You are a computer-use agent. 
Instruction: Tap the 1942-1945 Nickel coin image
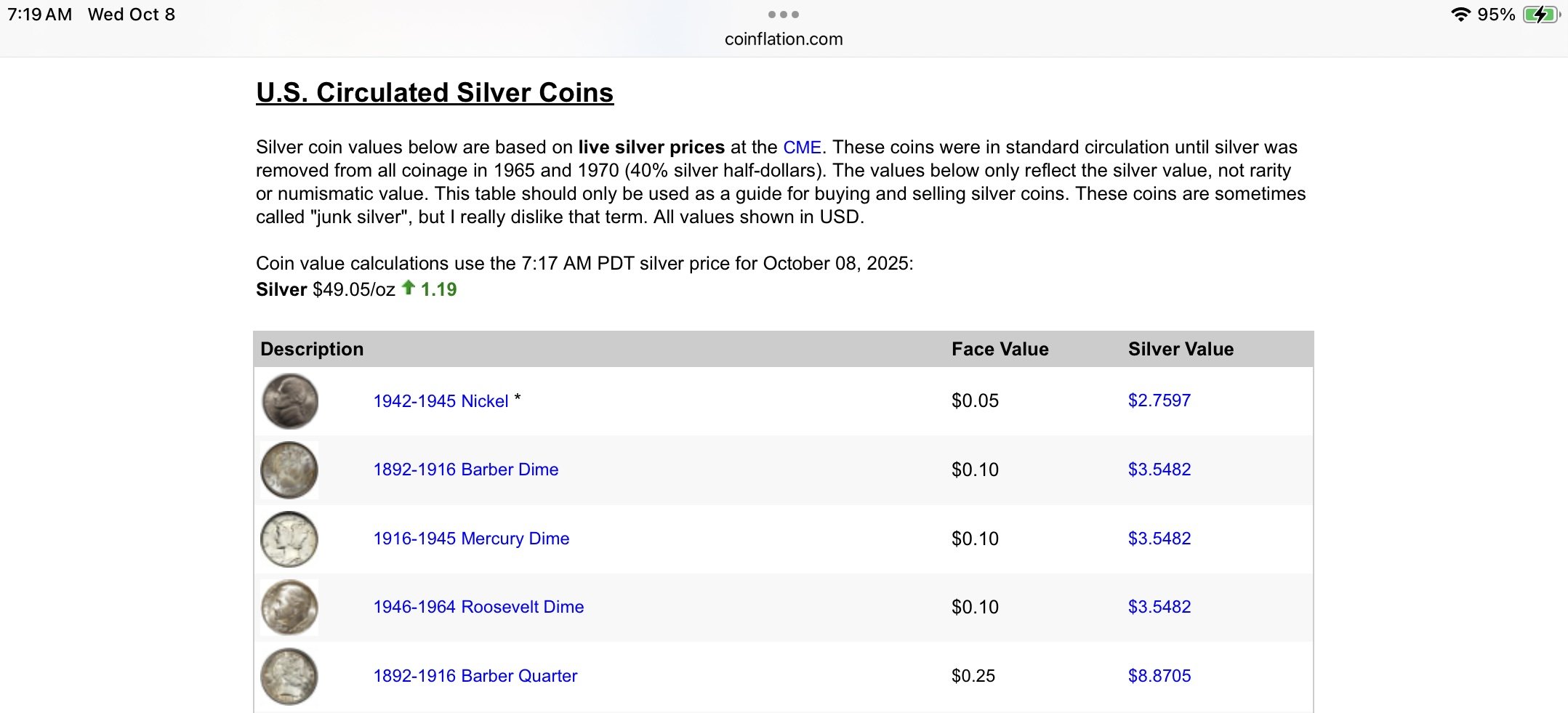tap(290, 401)
